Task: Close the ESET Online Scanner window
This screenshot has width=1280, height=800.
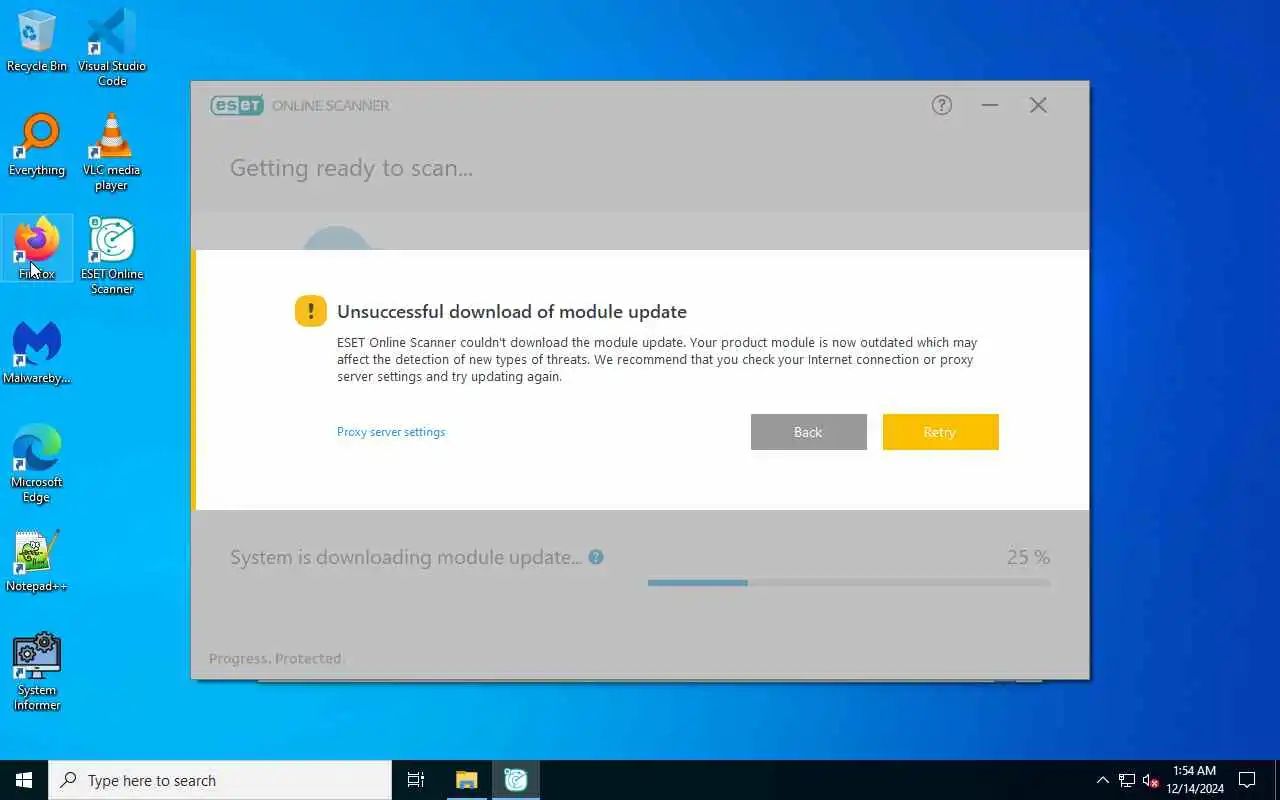Action: point(1038,105)
